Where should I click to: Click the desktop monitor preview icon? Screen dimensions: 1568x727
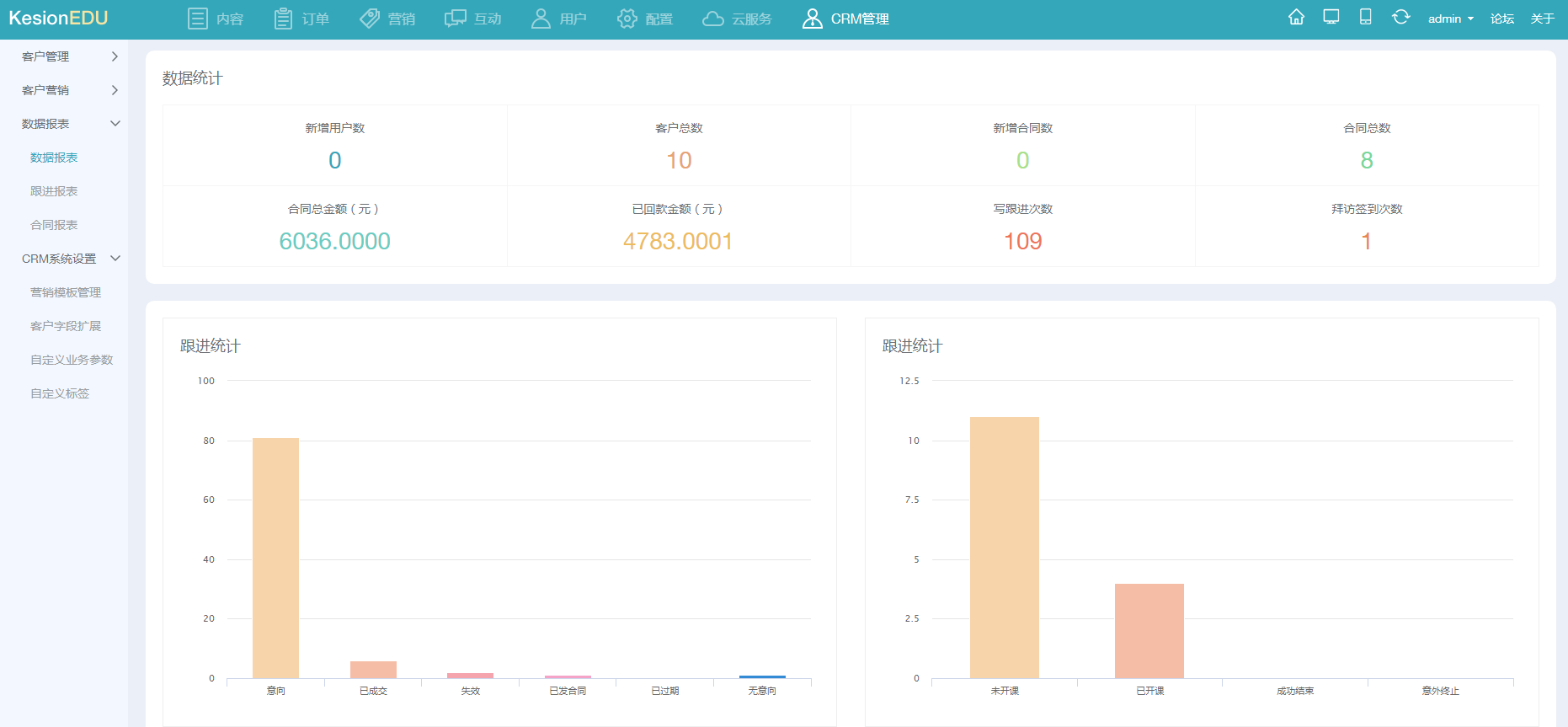click(x=1331, y=18)
